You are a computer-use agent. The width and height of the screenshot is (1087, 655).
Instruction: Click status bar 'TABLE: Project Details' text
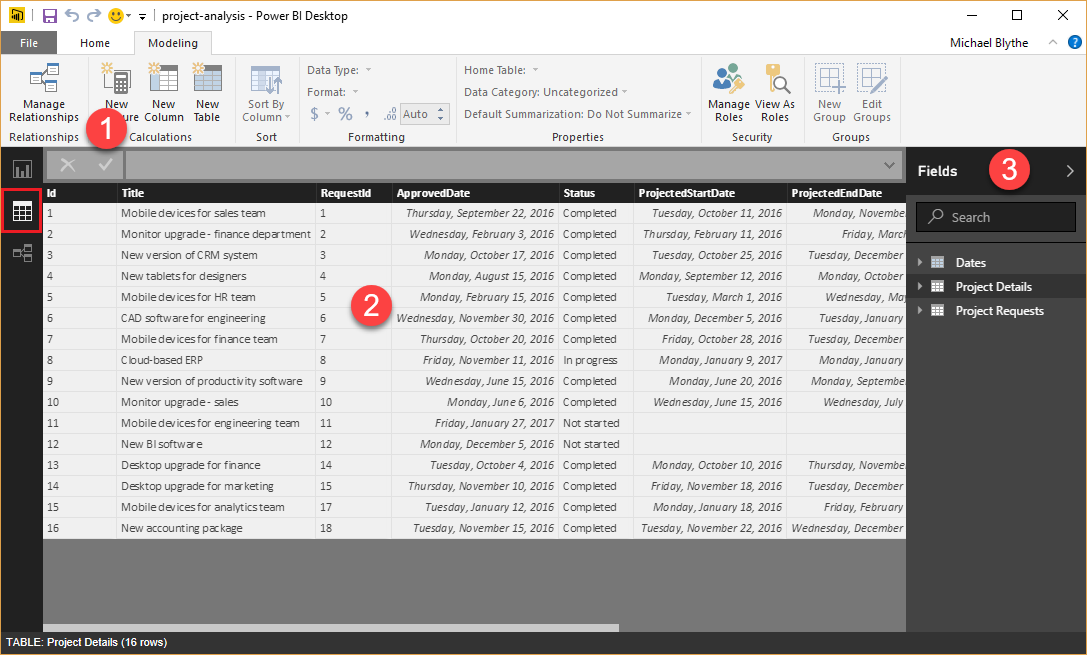pyautogui.click(x=87, y=643)
